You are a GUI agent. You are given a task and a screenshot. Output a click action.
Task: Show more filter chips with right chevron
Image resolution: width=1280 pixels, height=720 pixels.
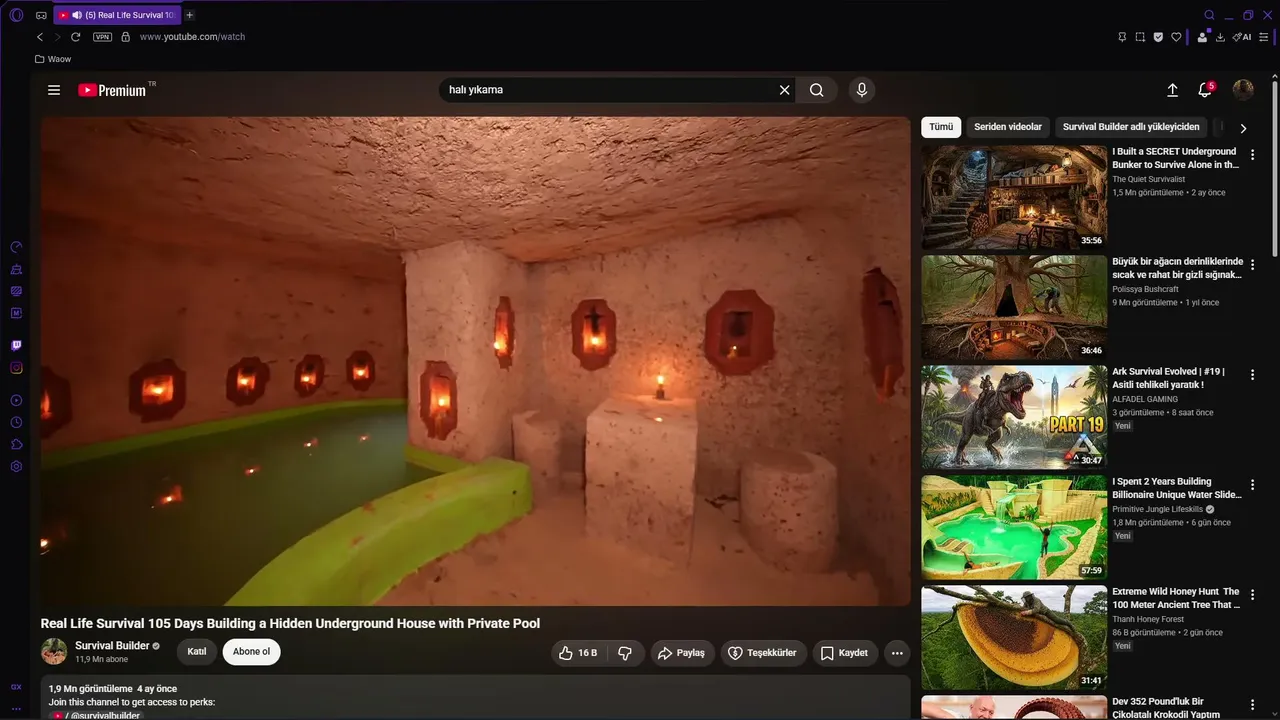(x=1243, y=128)
